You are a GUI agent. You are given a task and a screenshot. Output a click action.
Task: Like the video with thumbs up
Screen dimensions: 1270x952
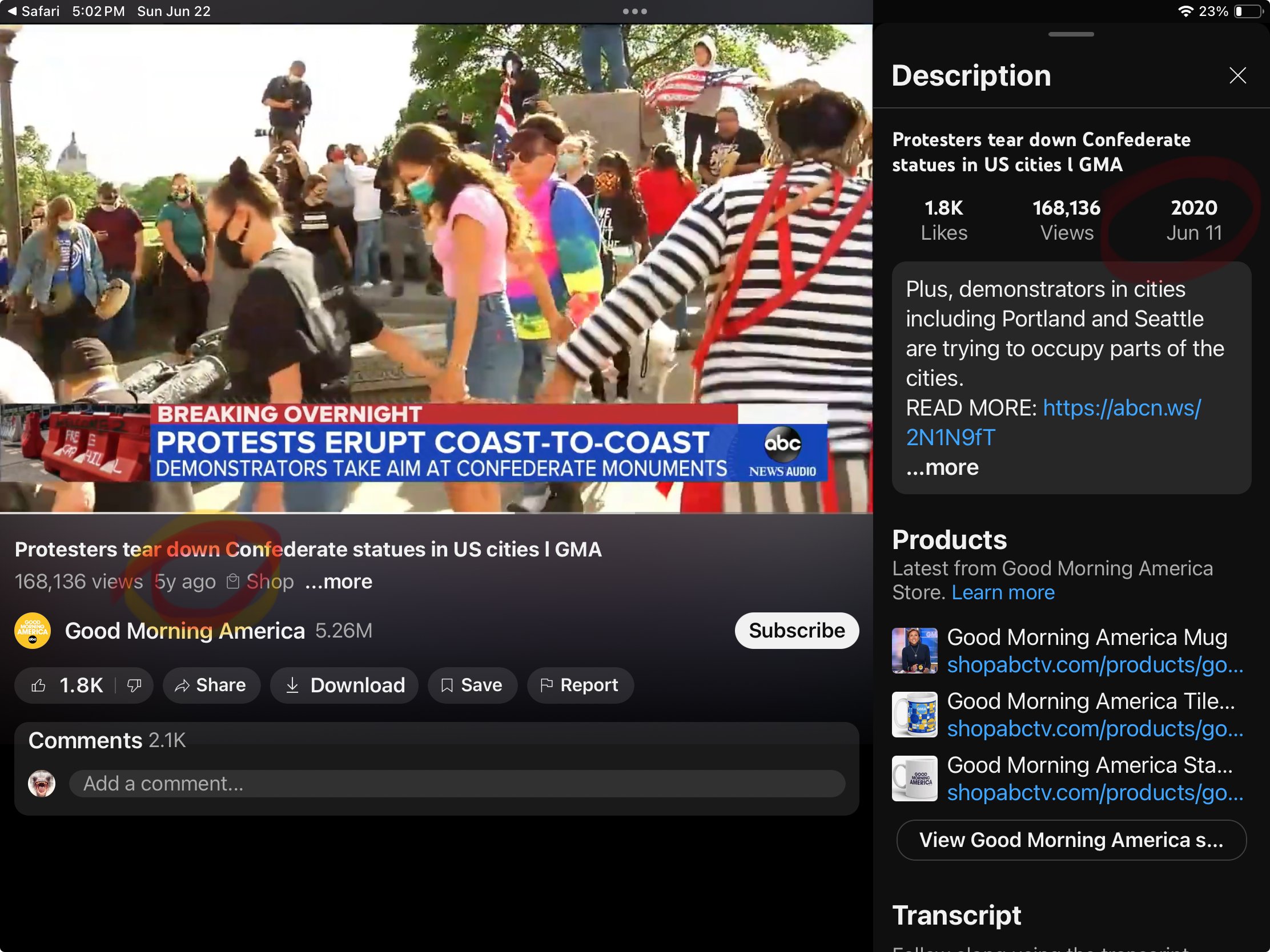point(38,685)
